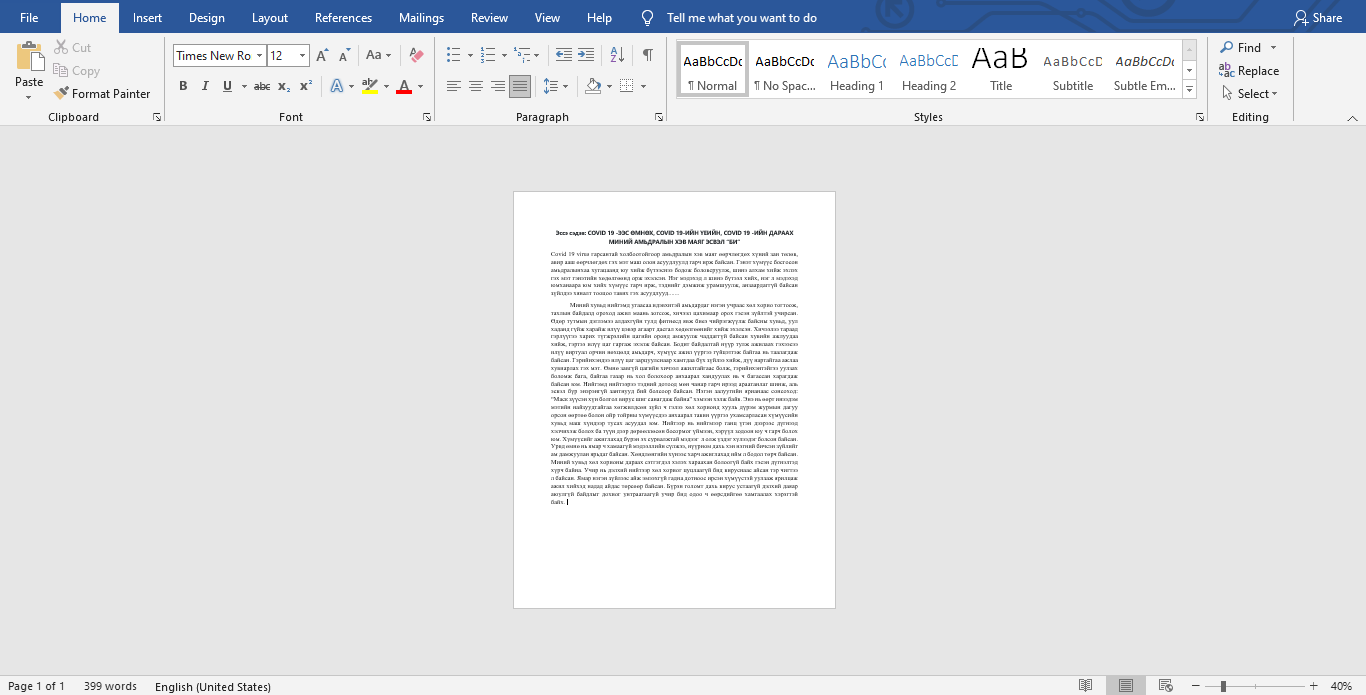
Task: Expand the Styles gallery more arrow
Action: point(1190,90)
